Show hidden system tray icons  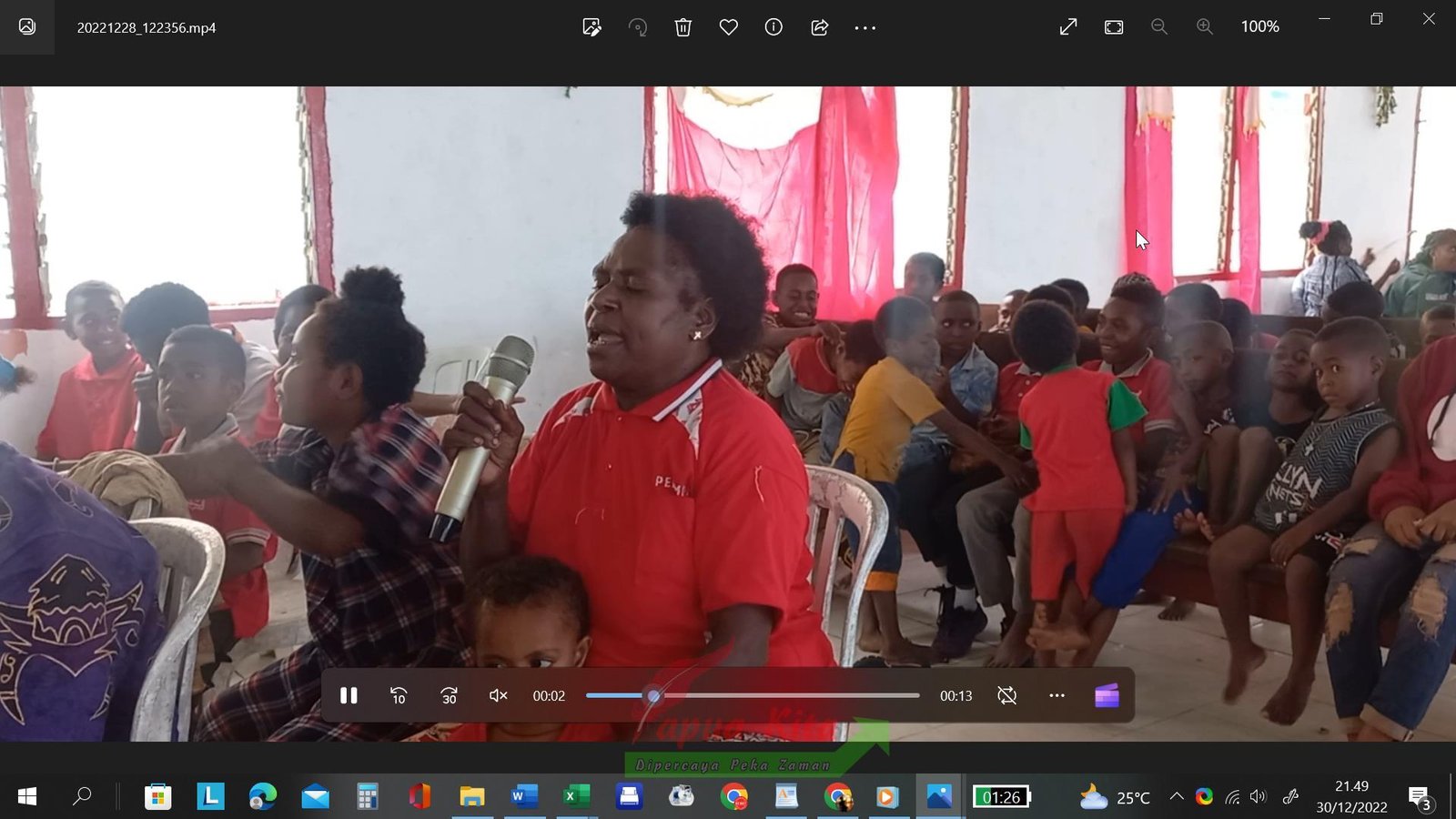point(1176,797)
